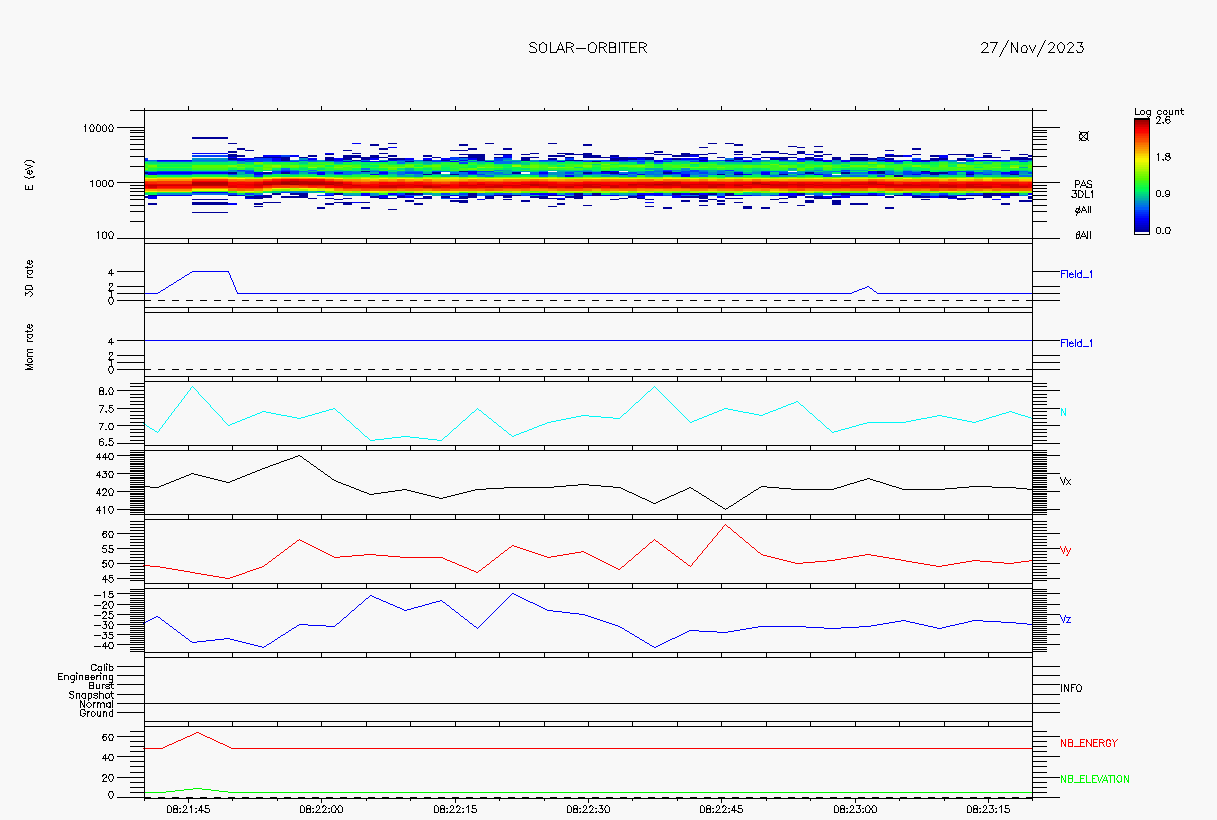Click the Ground mode label
1217x820 pixels.
point(97,713)
